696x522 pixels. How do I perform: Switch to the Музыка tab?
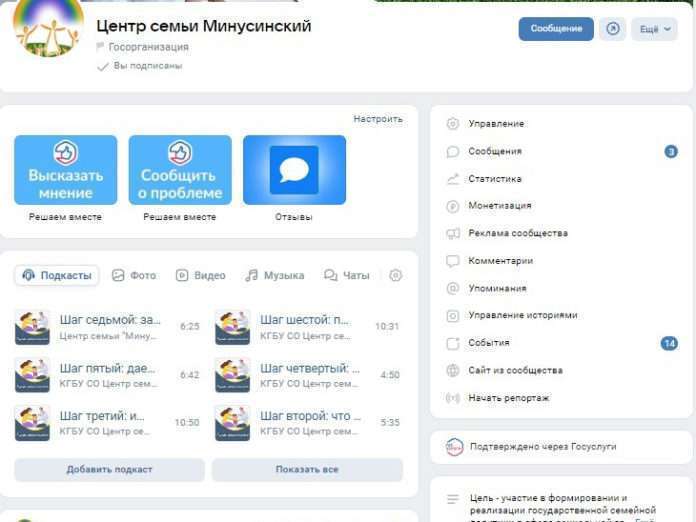point(275,276)
